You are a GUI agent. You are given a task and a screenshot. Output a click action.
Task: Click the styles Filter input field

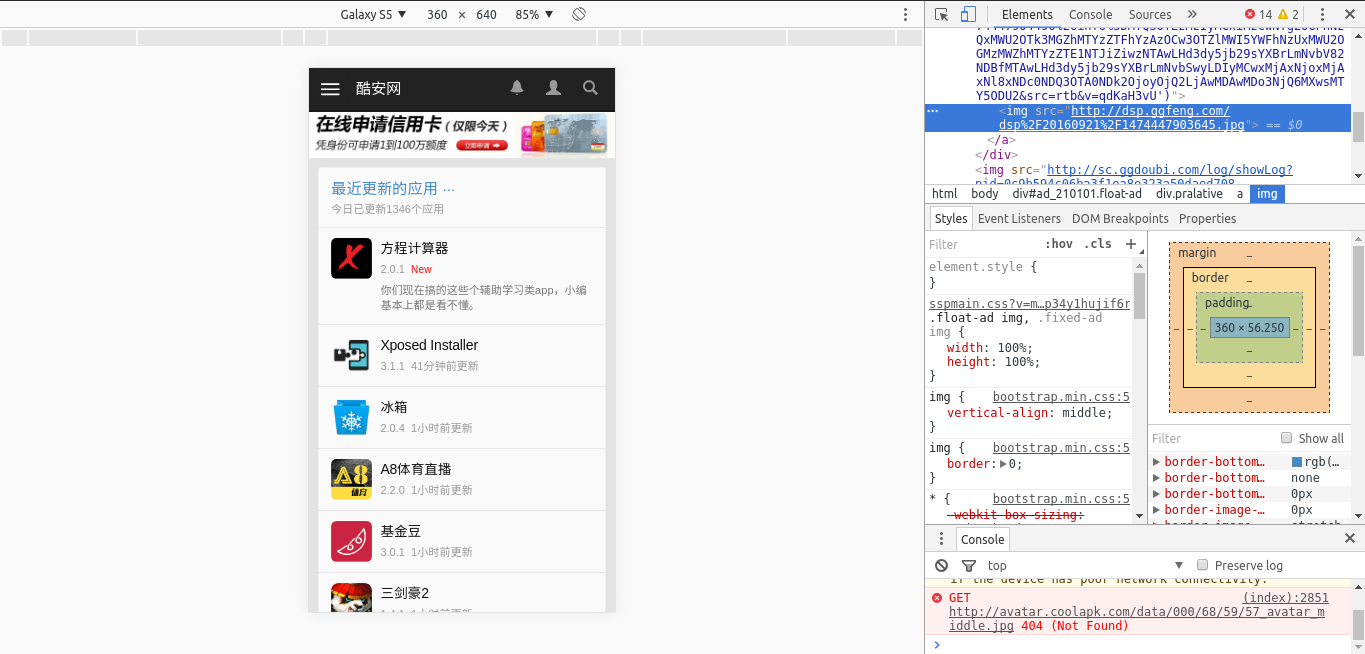point(983,244)
